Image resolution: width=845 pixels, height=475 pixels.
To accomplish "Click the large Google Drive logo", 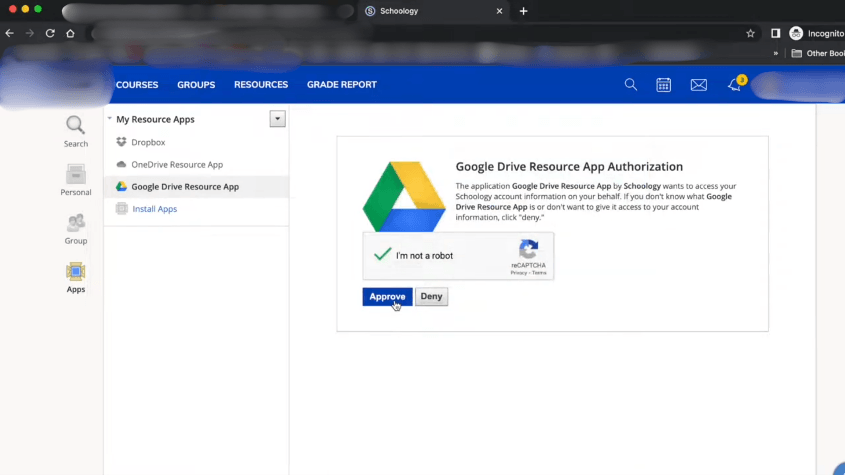I will tap(404, 196).
